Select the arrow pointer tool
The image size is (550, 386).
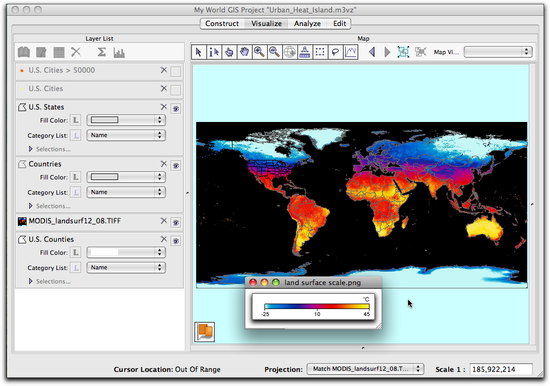tap(199, 52)
